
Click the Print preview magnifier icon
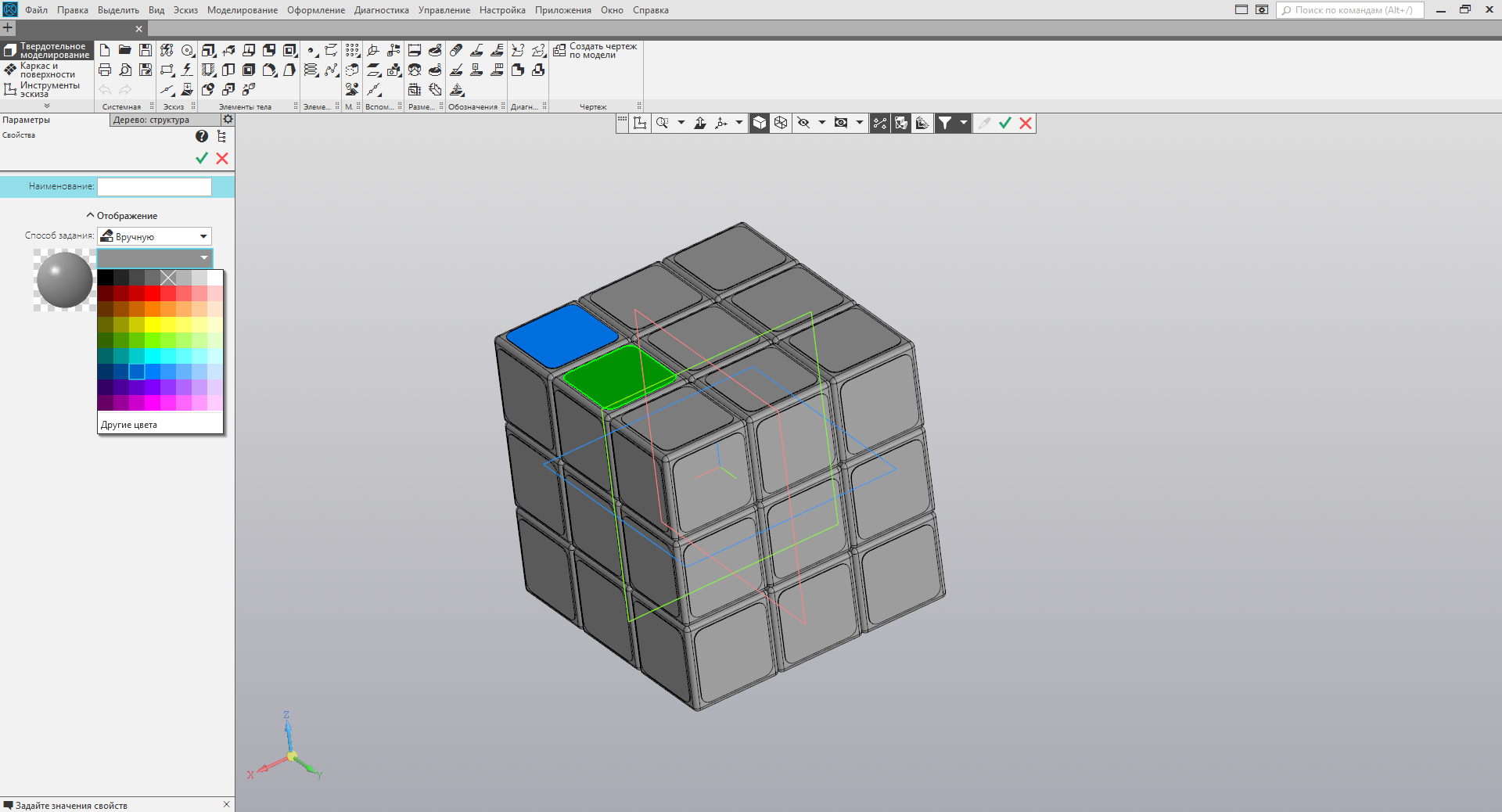(125, 70)
